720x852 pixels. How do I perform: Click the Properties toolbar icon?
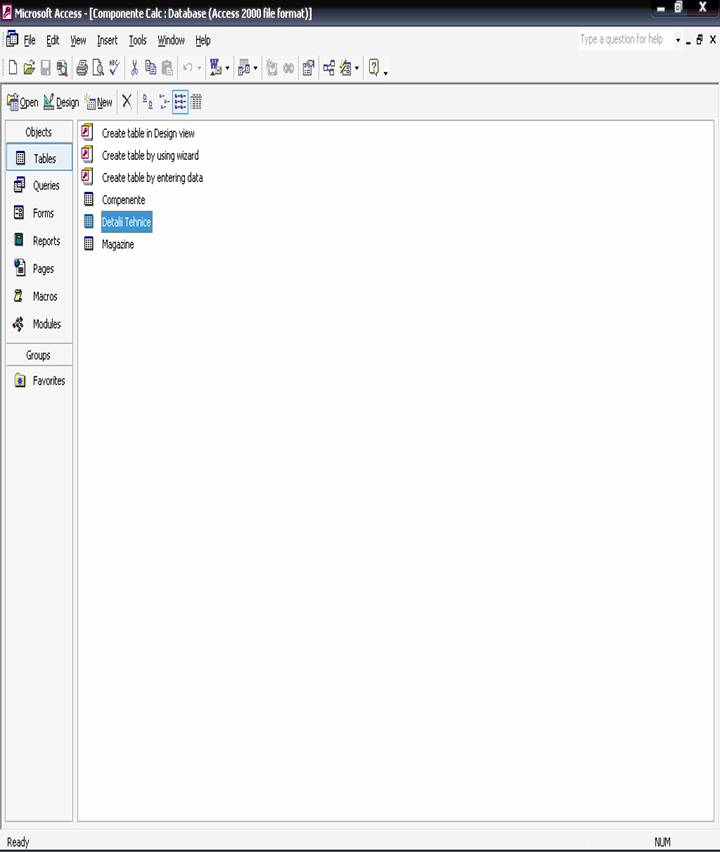pyautogui.click(x=308, y=68)
